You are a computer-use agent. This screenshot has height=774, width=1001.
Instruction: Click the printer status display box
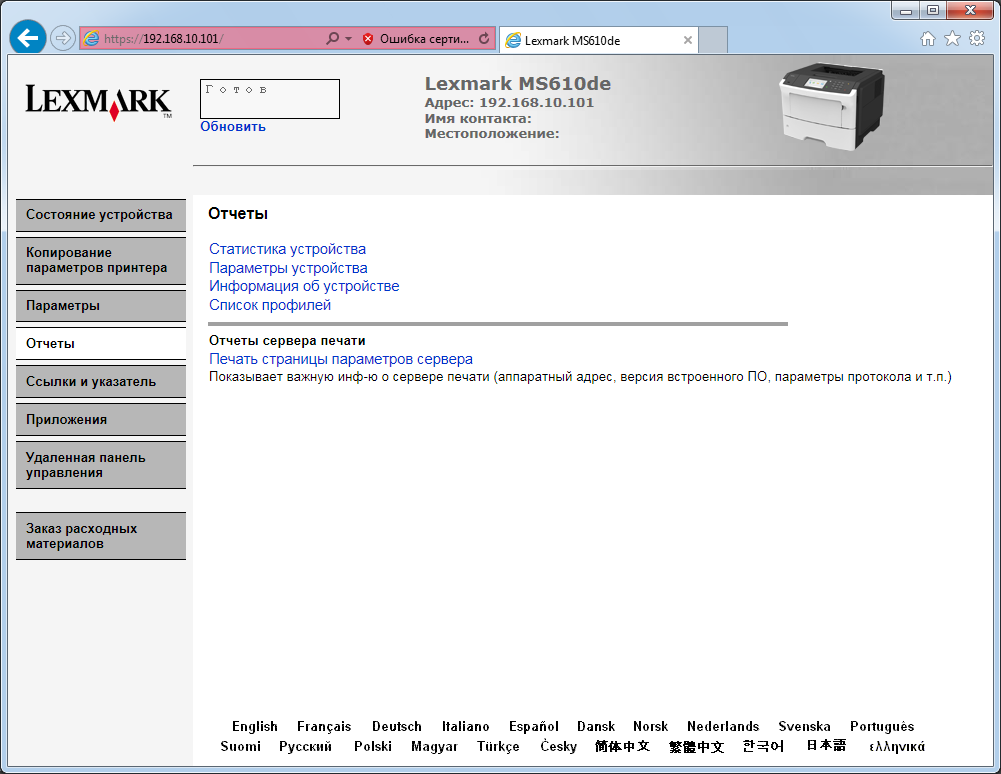click(270, 99)
